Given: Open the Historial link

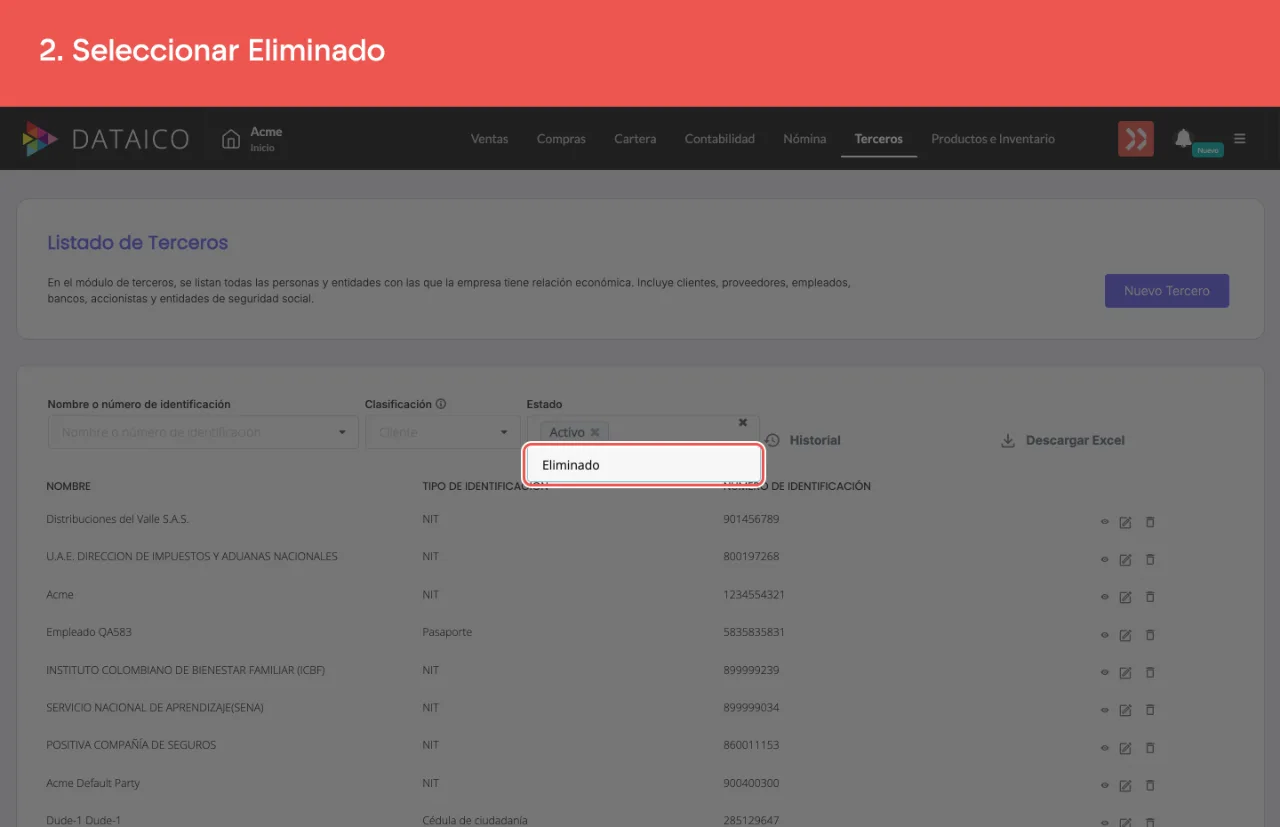Looking at the screenshot, I should pyautogui.click(x=803, y=440).
